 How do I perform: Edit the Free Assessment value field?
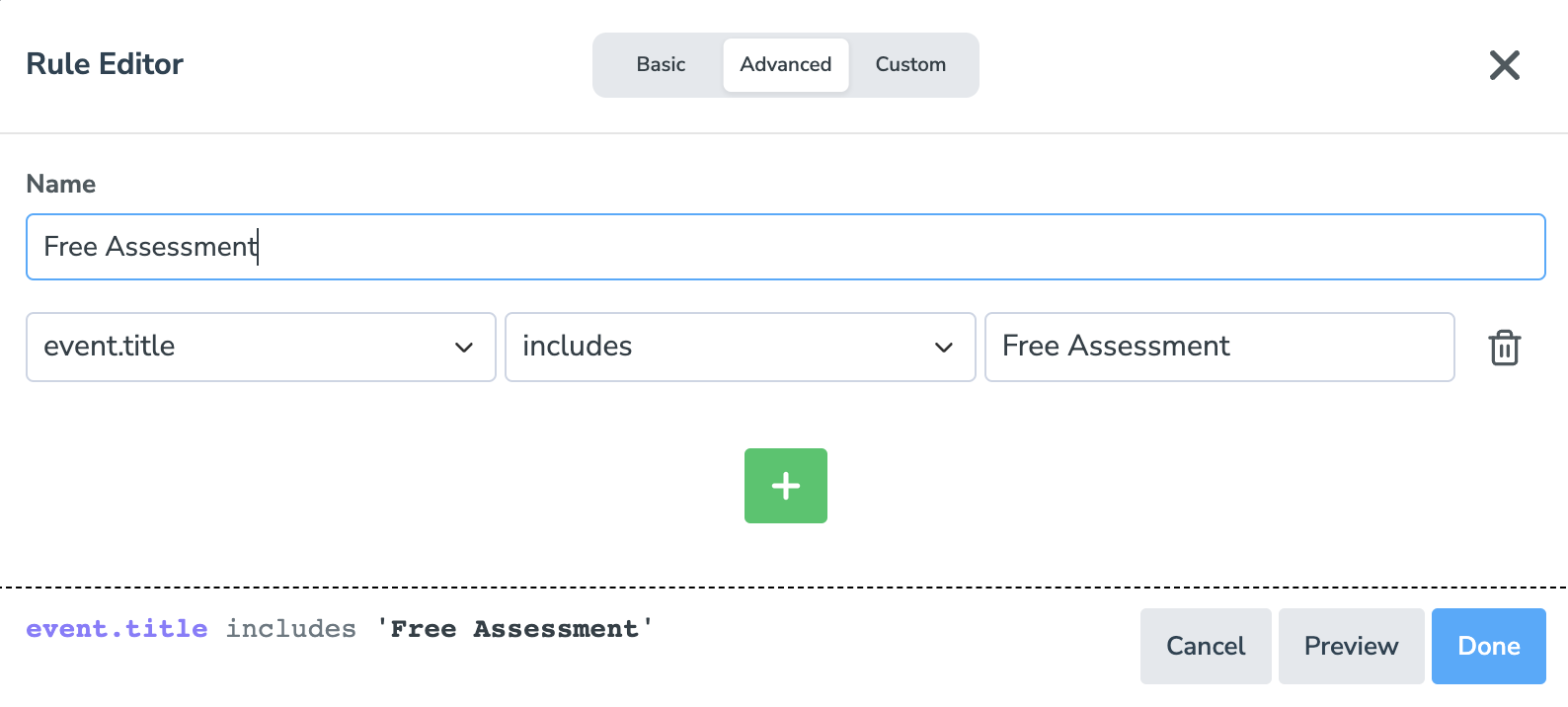click(1219, 347)
